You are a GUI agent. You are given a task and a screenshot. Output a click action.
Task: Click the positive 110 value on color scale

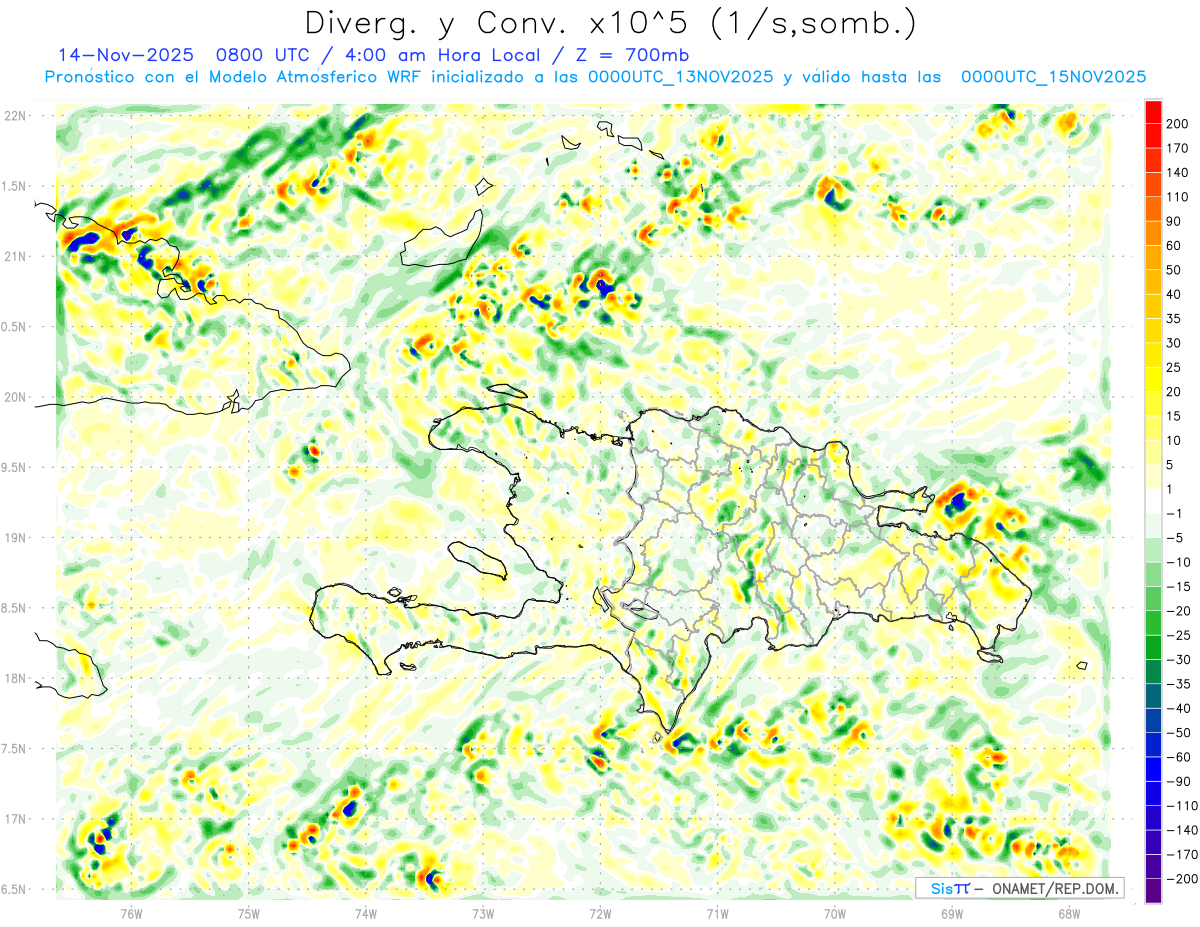1178,197
